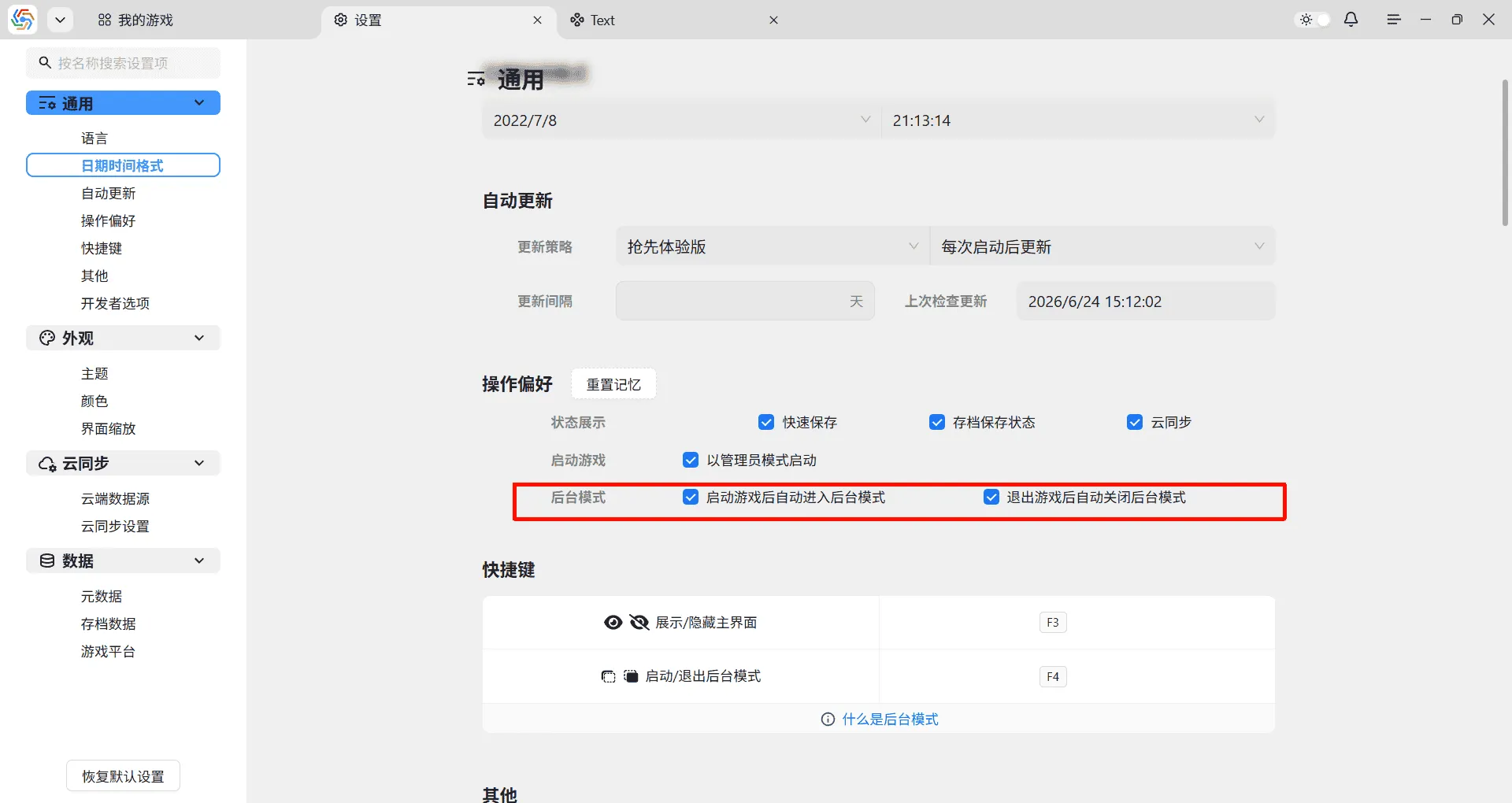Open the hamburger menu icon in title bar

coord(1394,20)
